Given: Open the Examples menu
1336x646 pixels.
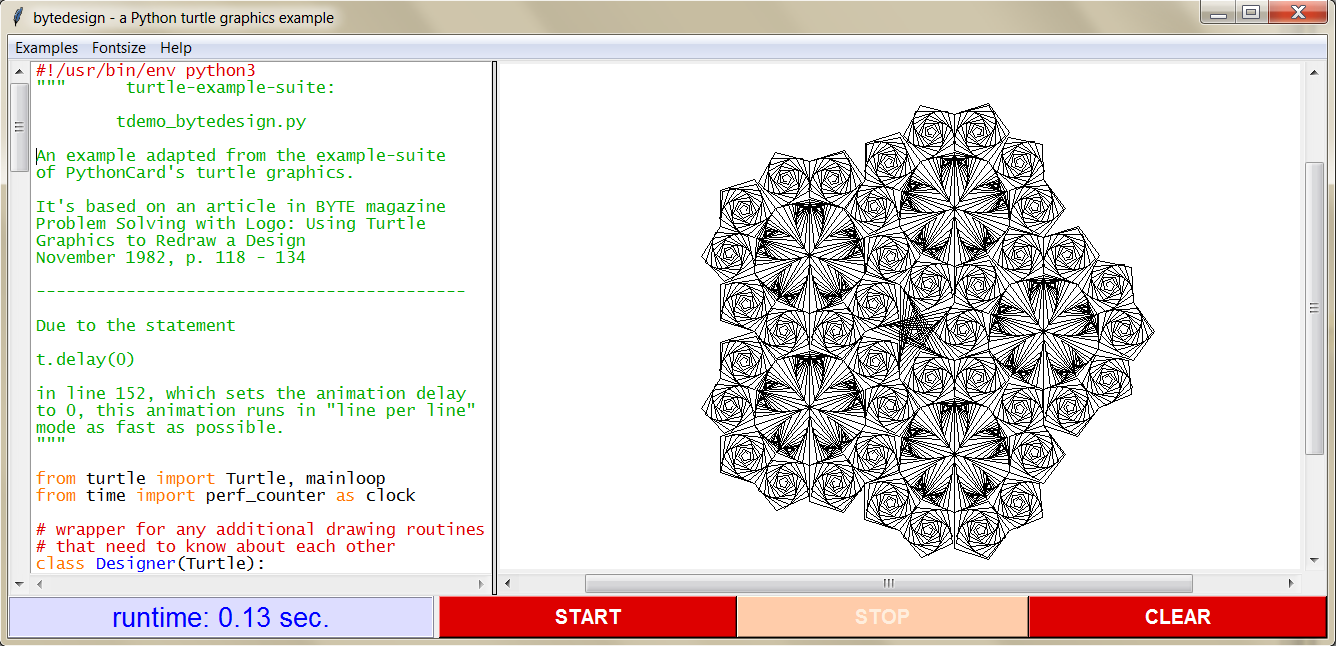Looking at the screenshot, I should (46, 48).
